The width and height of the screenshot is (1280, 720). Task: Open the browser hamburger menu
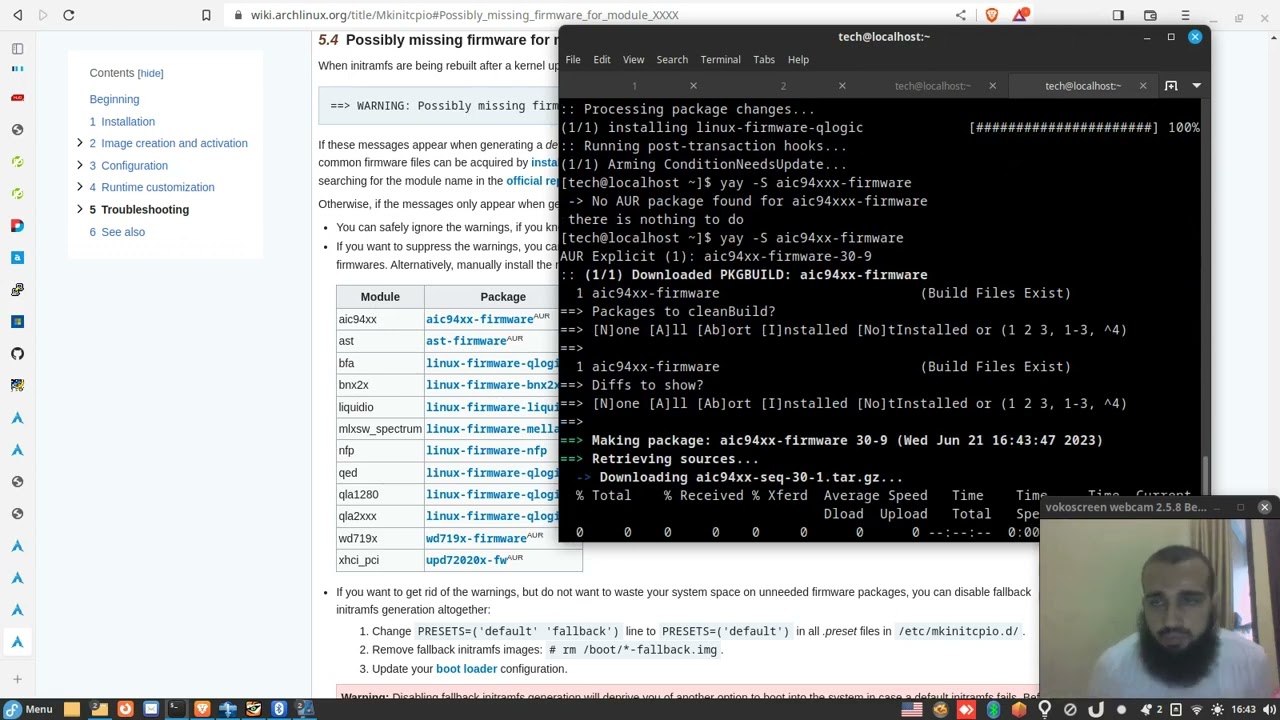click(x=1185, y=15)
